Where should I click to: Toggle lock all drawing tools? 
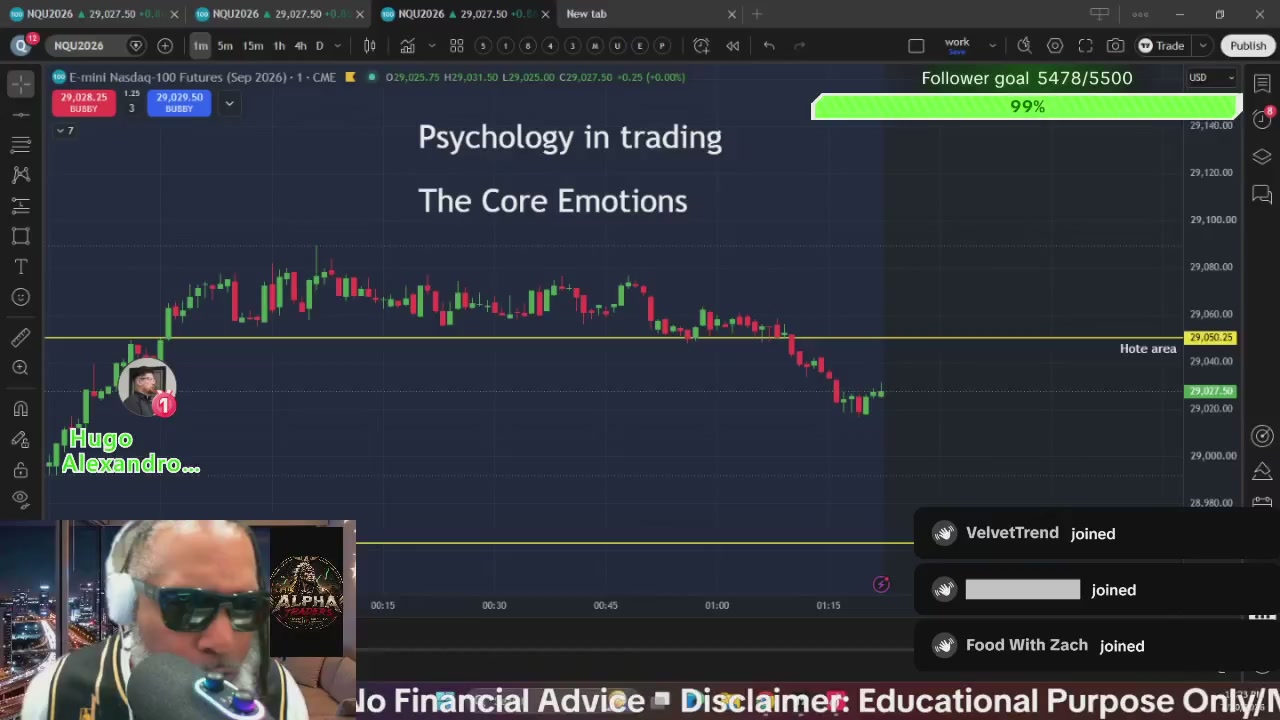click(21, 470)
